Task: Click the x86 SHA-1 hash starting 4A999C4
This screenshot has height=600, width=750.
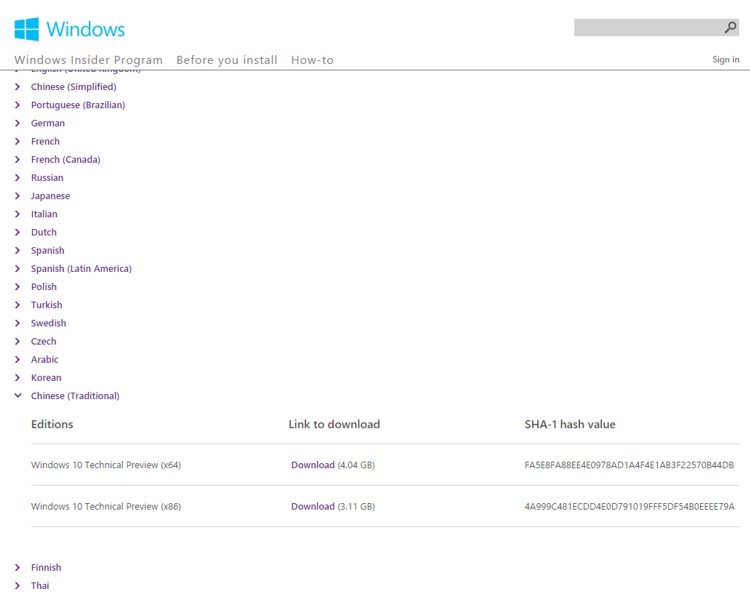Action: [x=629, y=506]
